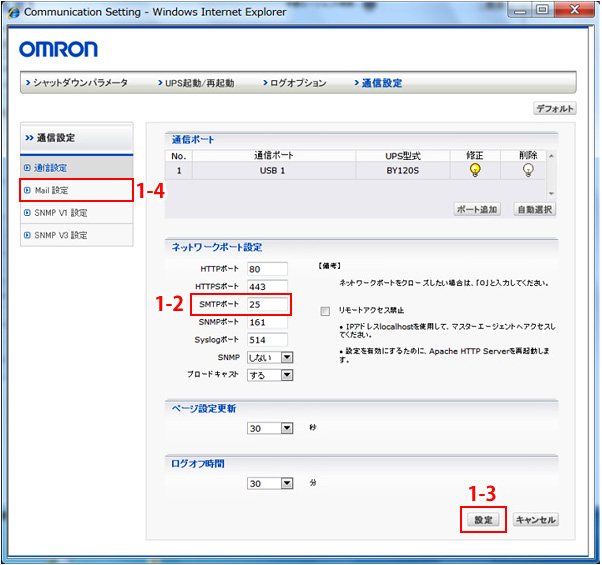
Task: Open the UPS起動/再起動 tab
Action: [198, 83]
